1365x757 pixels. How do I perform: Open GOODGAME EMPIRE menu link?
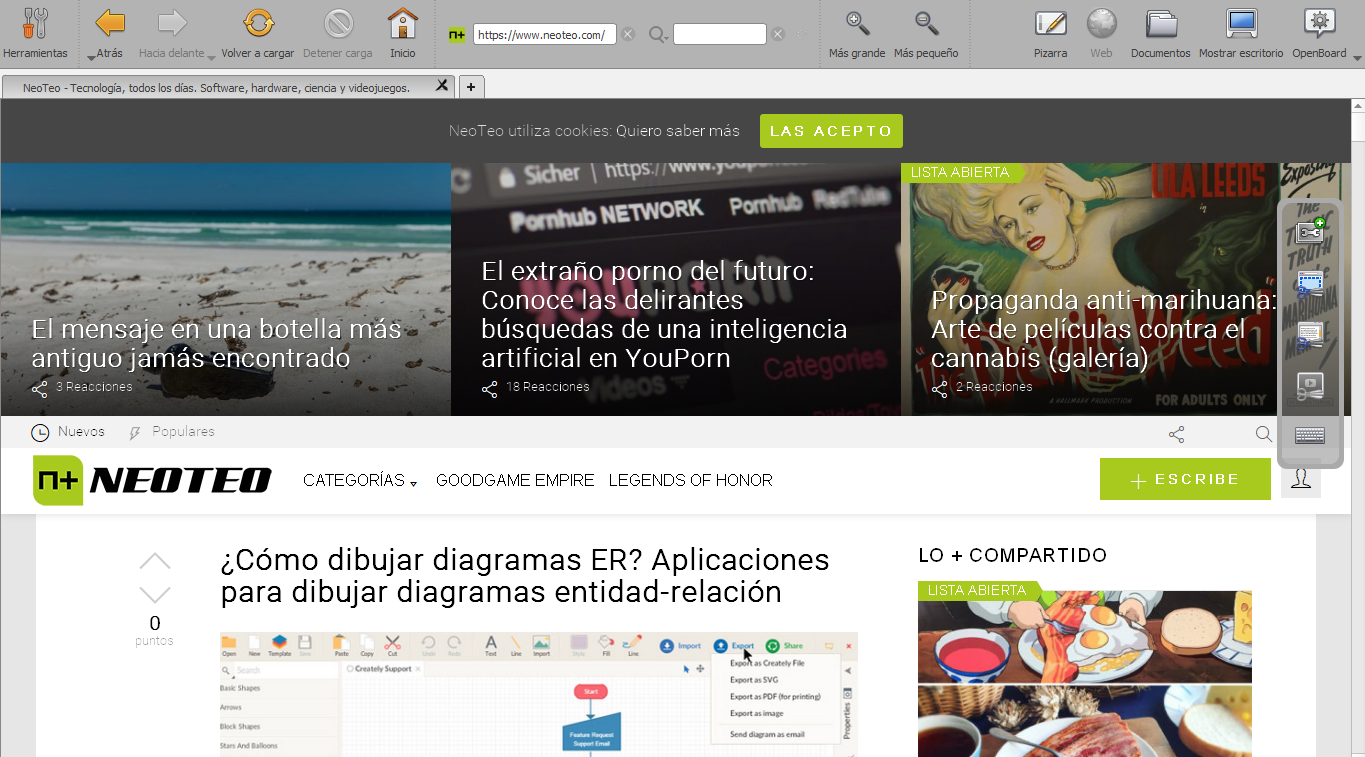pos(515,481)
